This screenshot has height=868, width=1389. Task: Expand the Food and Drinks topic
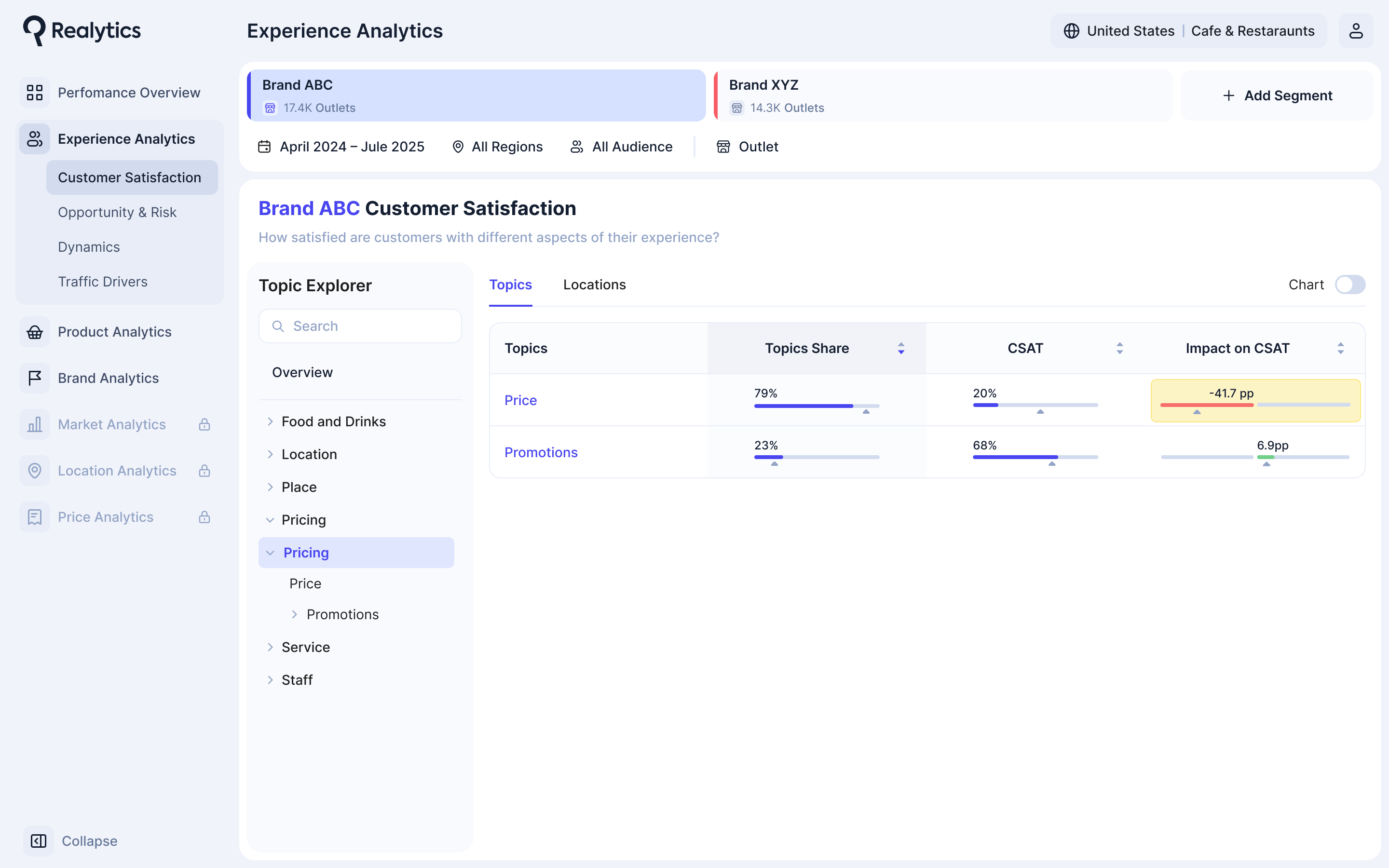tap(270, 421)
